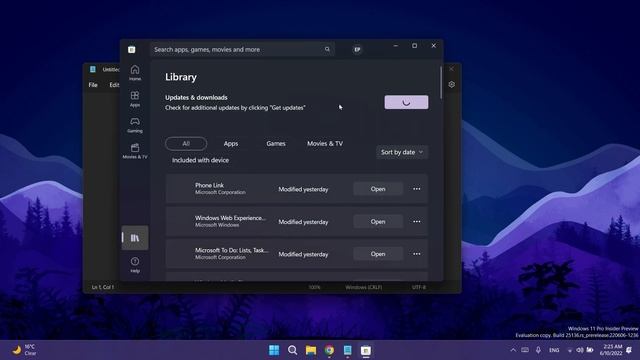Click Ln 1, Col 1 in Notepad status bar

click(103, 287)
